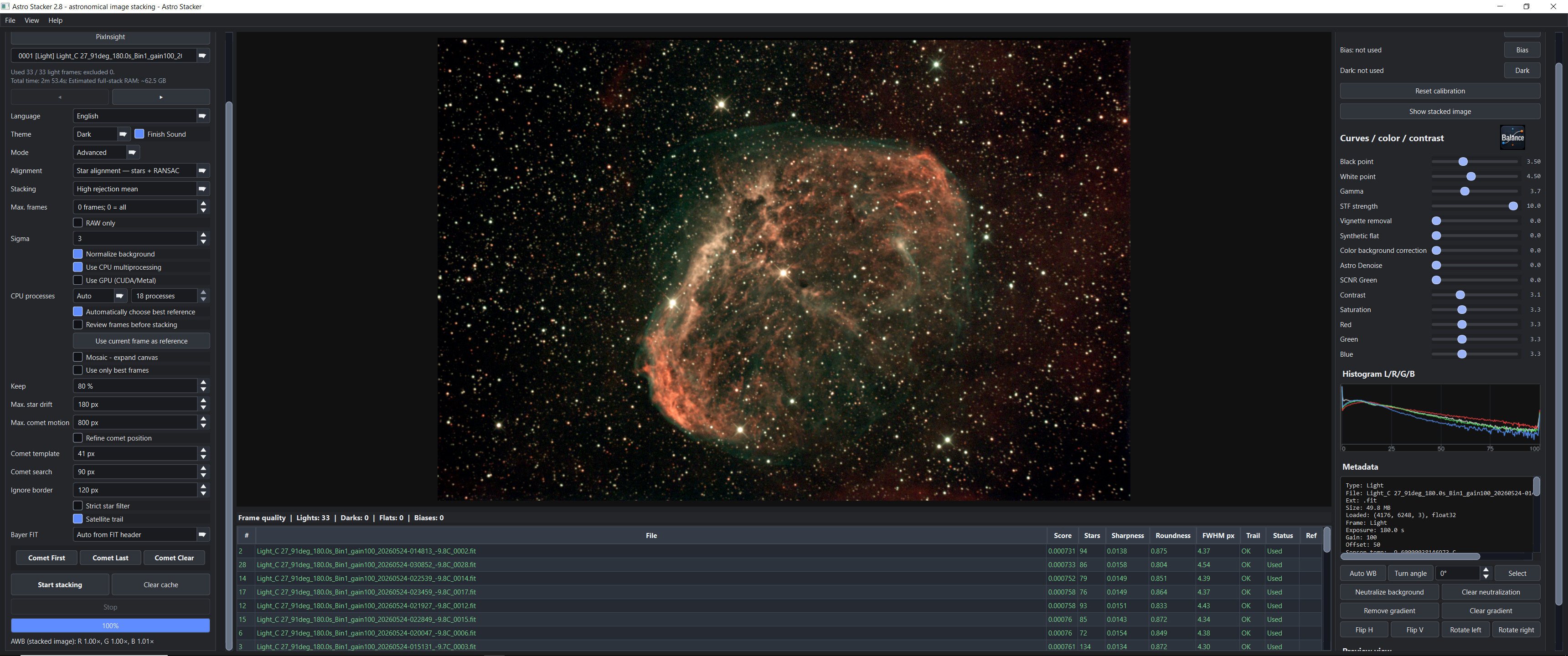Open the Help menu
The height and width of the screenshot is (656, 1568).
point(56,20)
